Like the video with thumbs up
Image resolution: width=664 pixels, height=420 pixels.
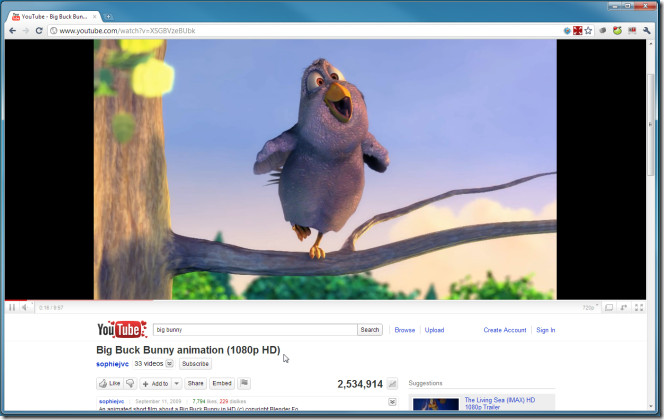[x=110, y=384]
